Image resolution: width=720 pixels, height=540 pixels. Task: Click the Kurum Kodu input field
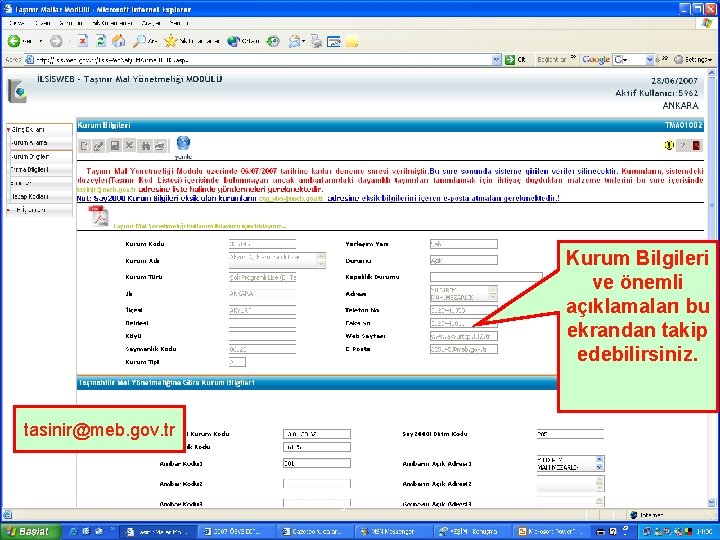point(262,244)
